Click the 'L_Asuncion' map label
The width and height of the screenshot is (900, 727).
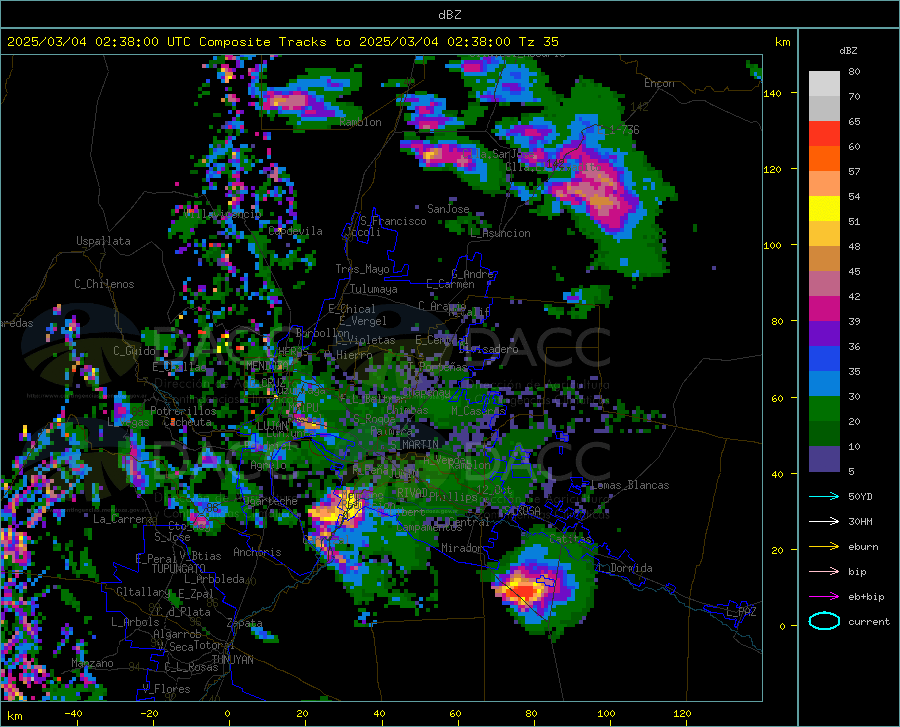[x=500, y=233]
